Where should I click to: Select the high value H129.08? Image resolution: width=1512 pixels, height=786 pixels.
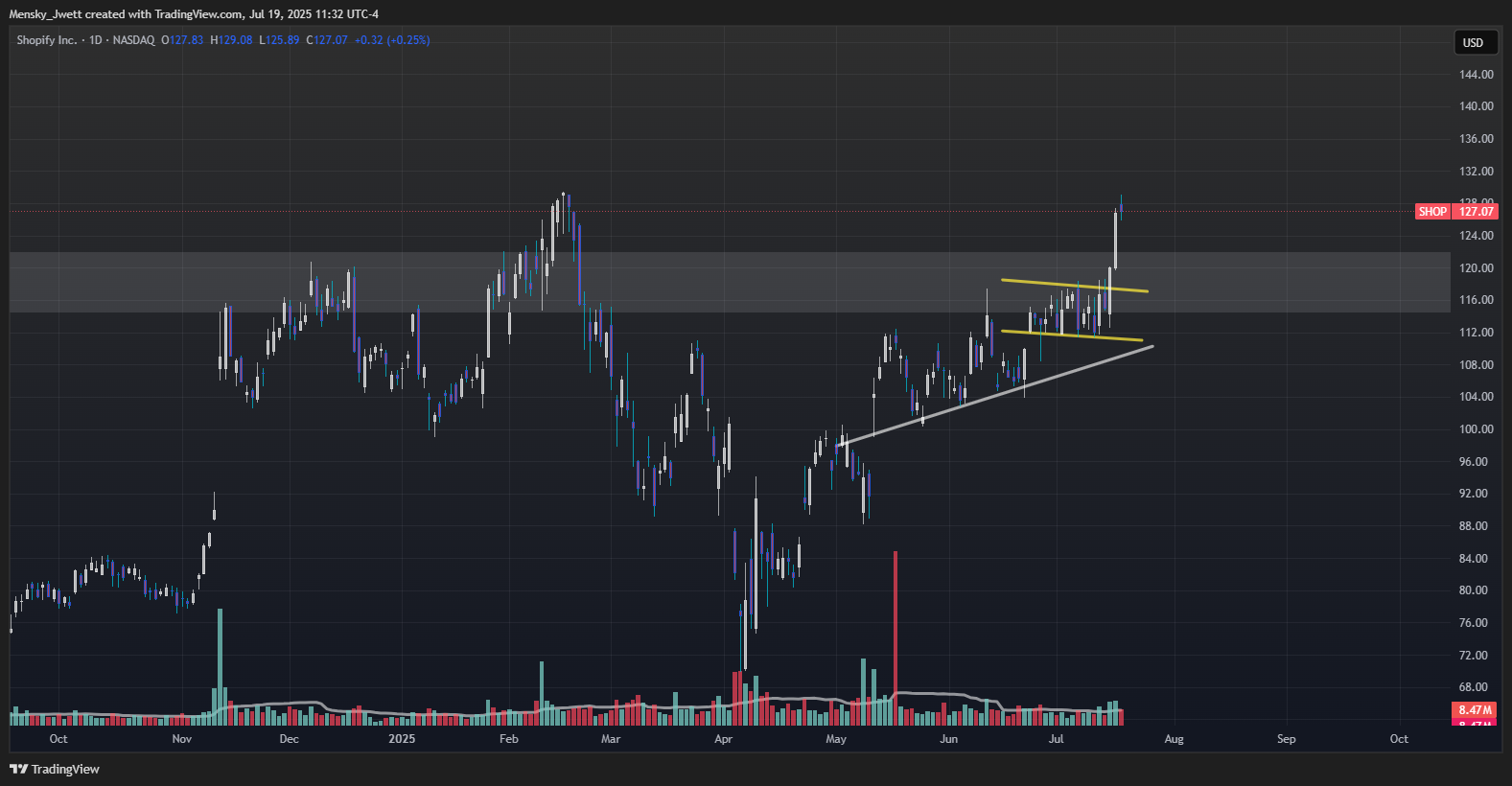click(x=231, y=40)
